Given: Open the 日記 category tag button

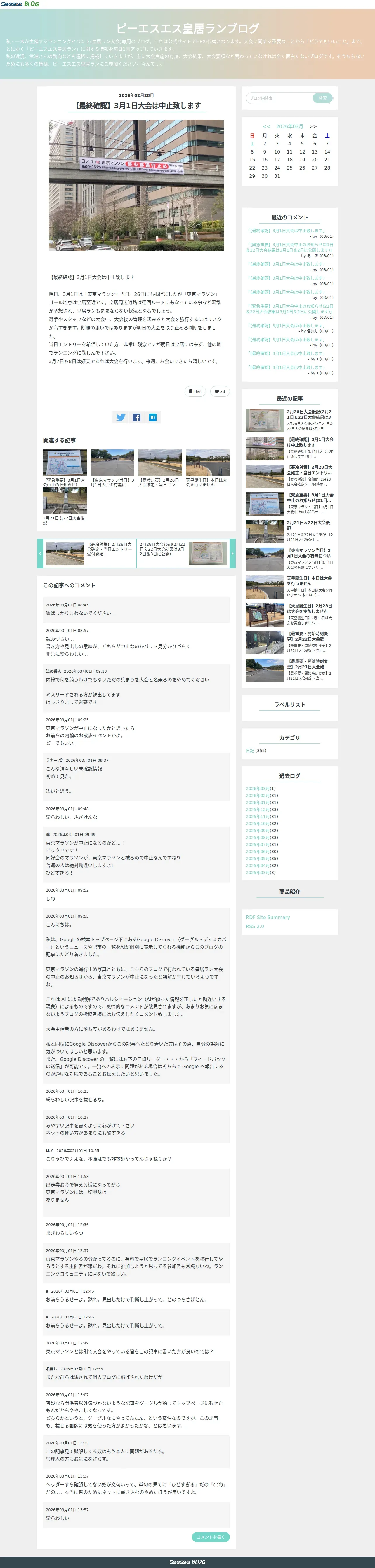Looking at the screenshot, I should tap(195, 391).
